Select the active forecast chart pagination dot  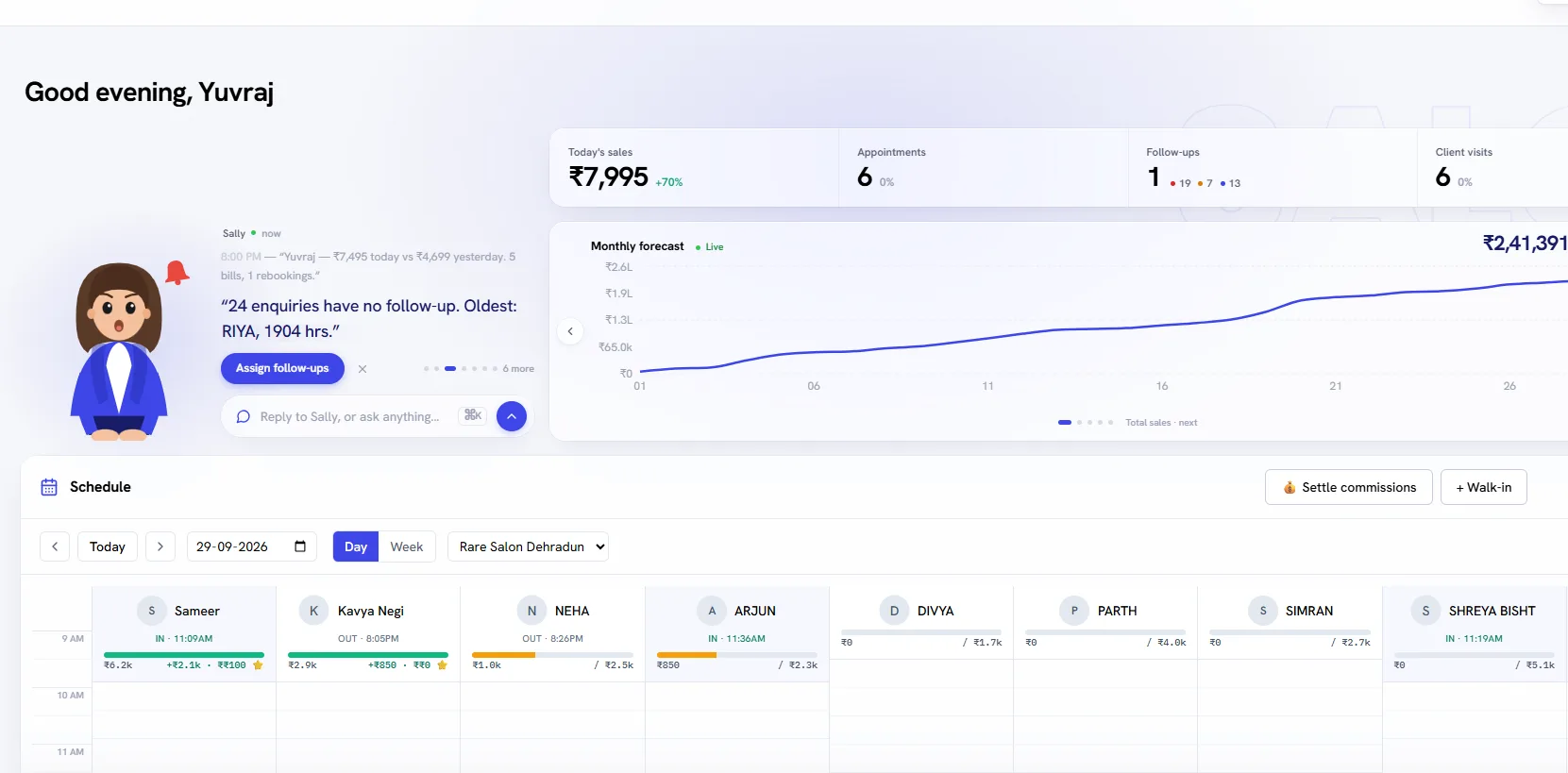(x=1065, y=423)
